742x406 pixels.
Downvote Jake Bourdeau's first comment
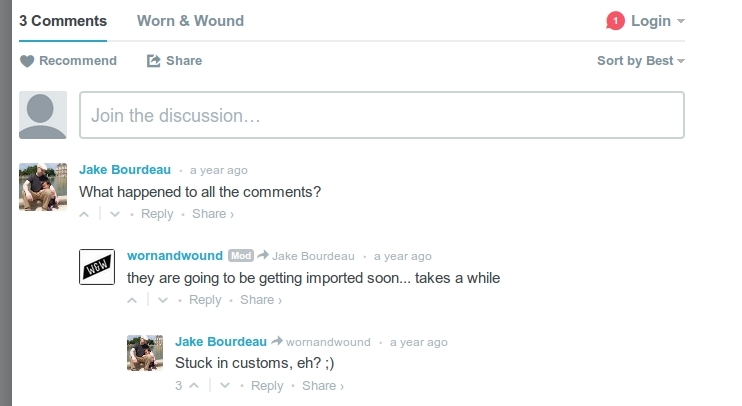pyautogui.click(x=115, y=214)
